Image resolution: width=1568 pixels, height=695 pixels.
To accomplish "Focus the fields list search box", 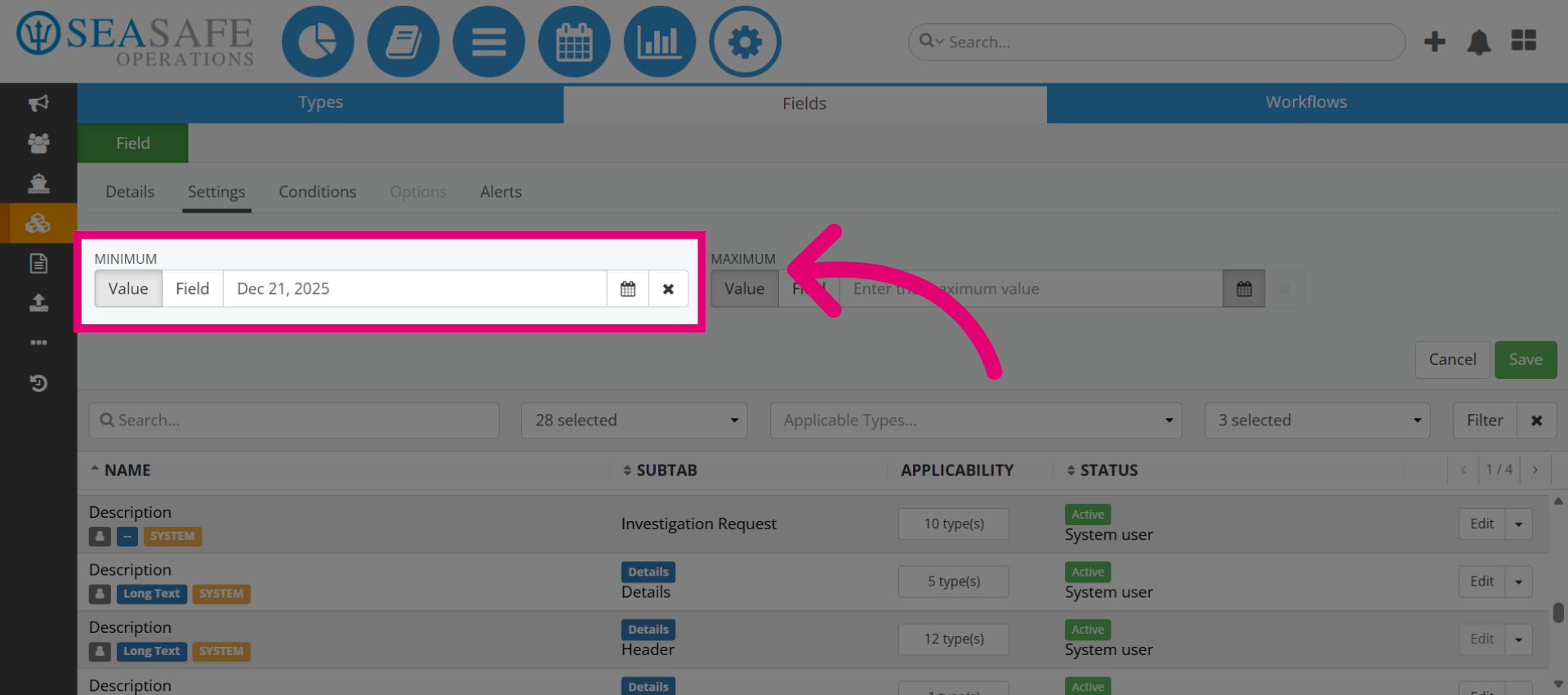I will (294, 421).
